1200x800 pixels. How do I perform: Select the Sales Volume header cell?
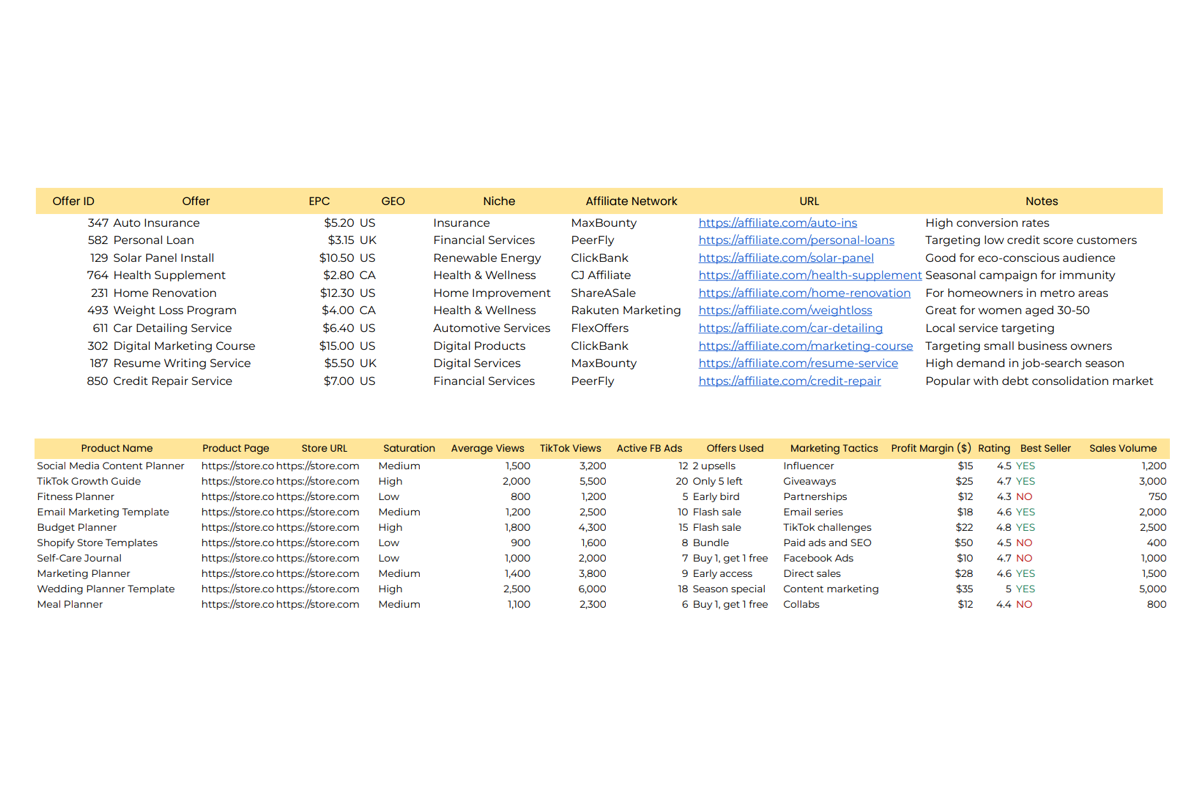coord(1122,449)
